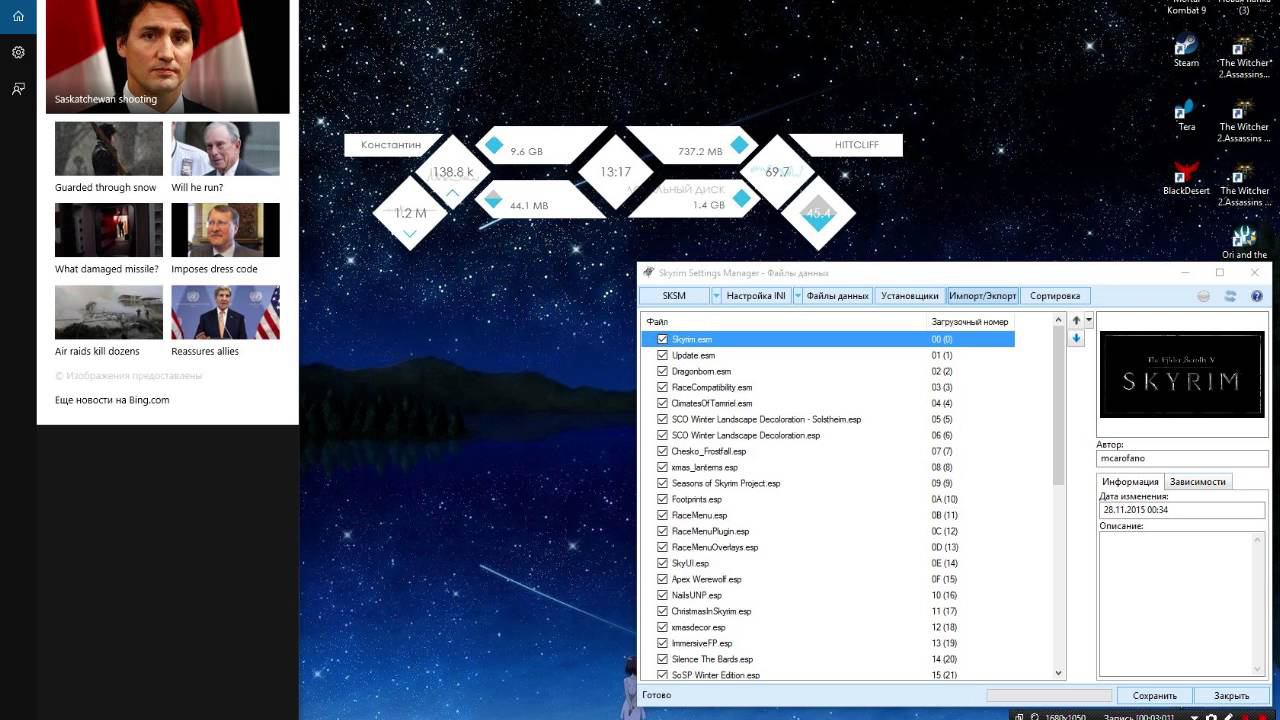
Task: Open the Steam desktop shortcut
Action: point(1186,51)
